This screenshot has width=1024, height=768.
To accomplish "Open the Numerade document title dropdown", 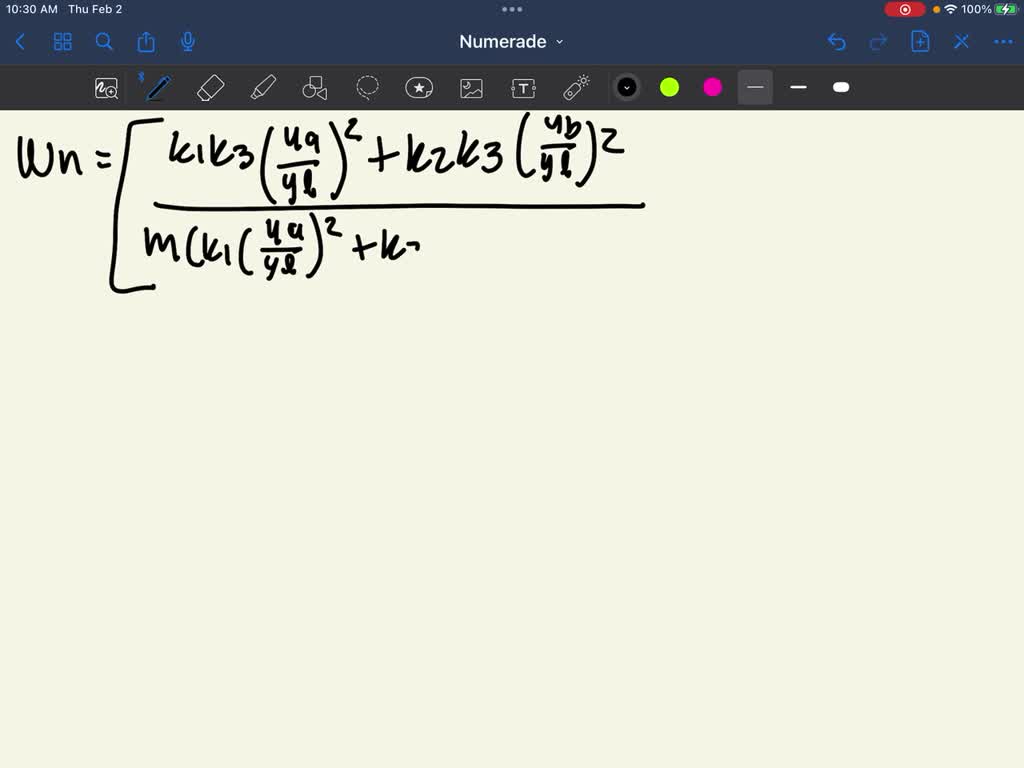I will tap(512, 42).
